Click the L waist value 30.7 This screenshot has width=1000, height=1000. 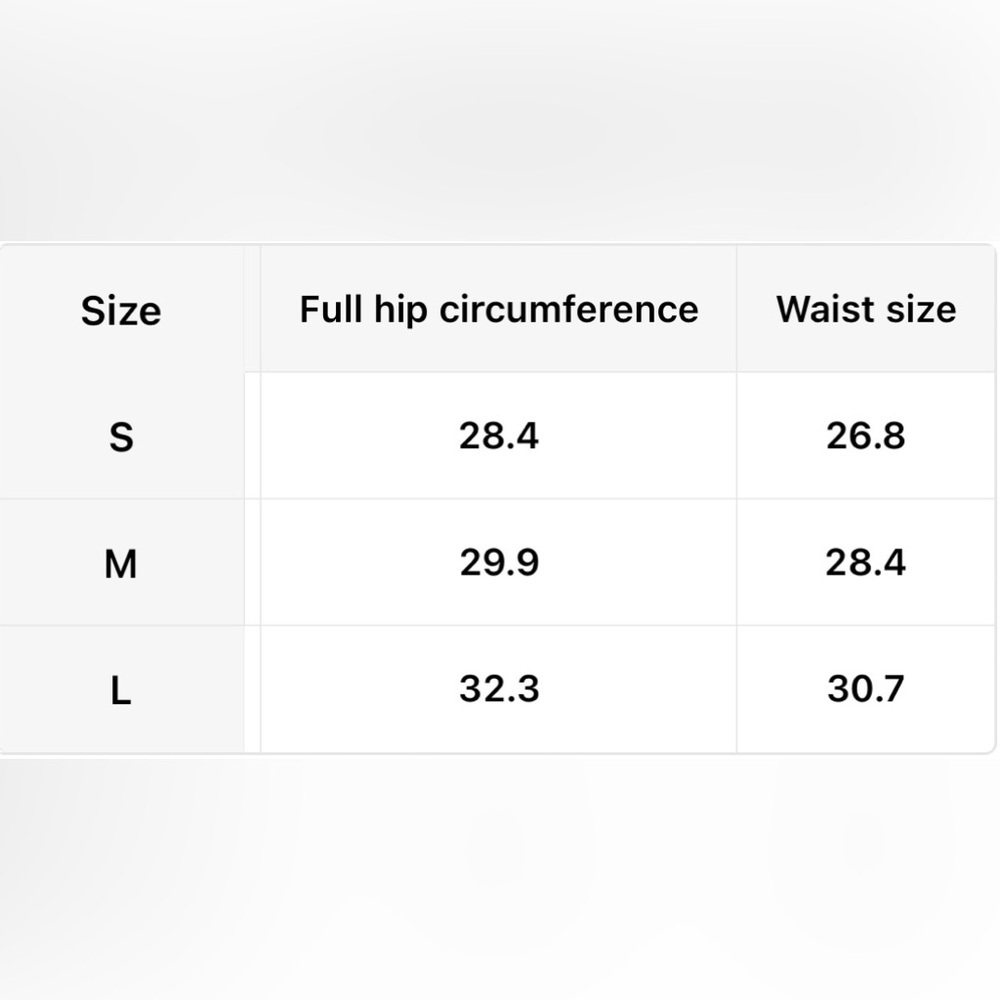[865, 689]
